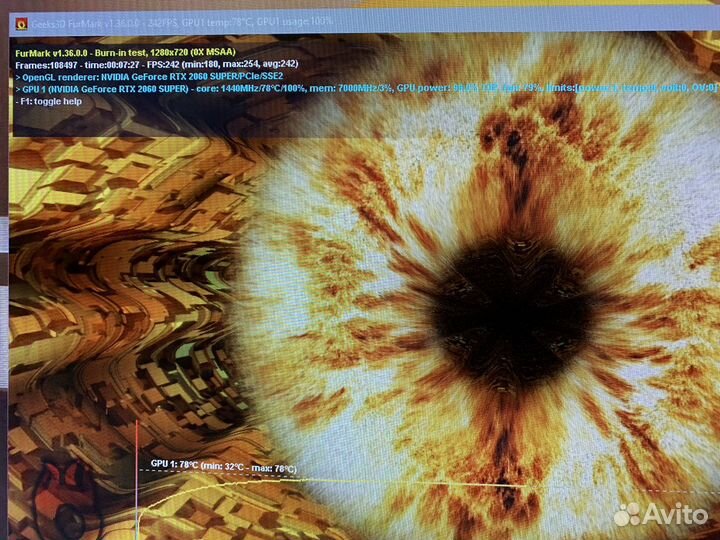Click the "F1: toggle help" hint
720x540 pixels.
coord(48,101)
